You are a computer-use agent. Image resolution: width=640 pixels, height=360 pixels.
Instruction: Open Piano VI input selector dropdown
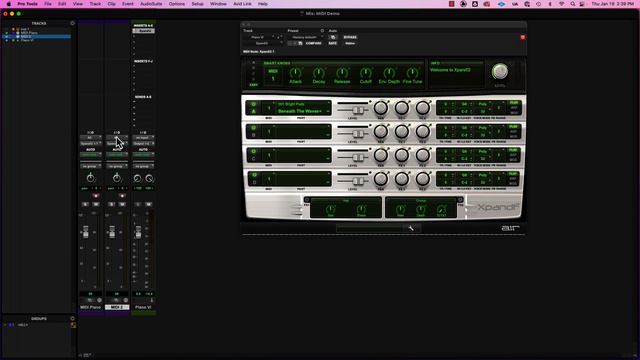pos(143,138)
